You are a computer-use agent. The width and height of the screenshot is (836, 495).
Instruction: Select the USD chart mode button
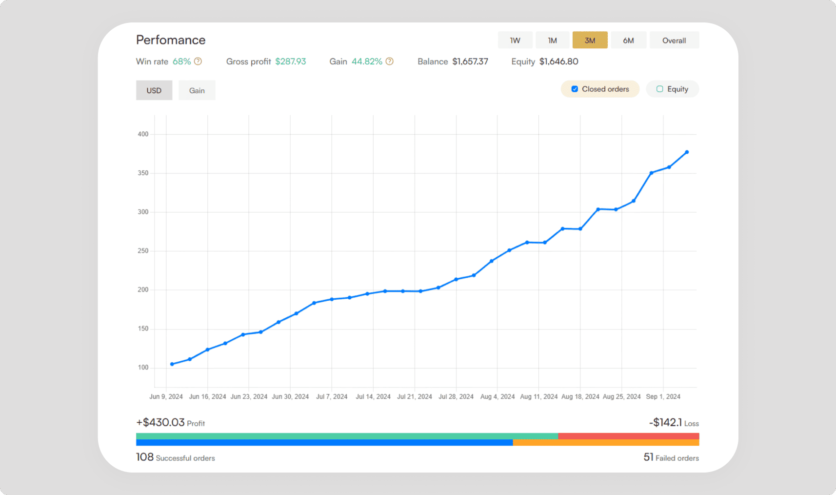pos(154,90)
